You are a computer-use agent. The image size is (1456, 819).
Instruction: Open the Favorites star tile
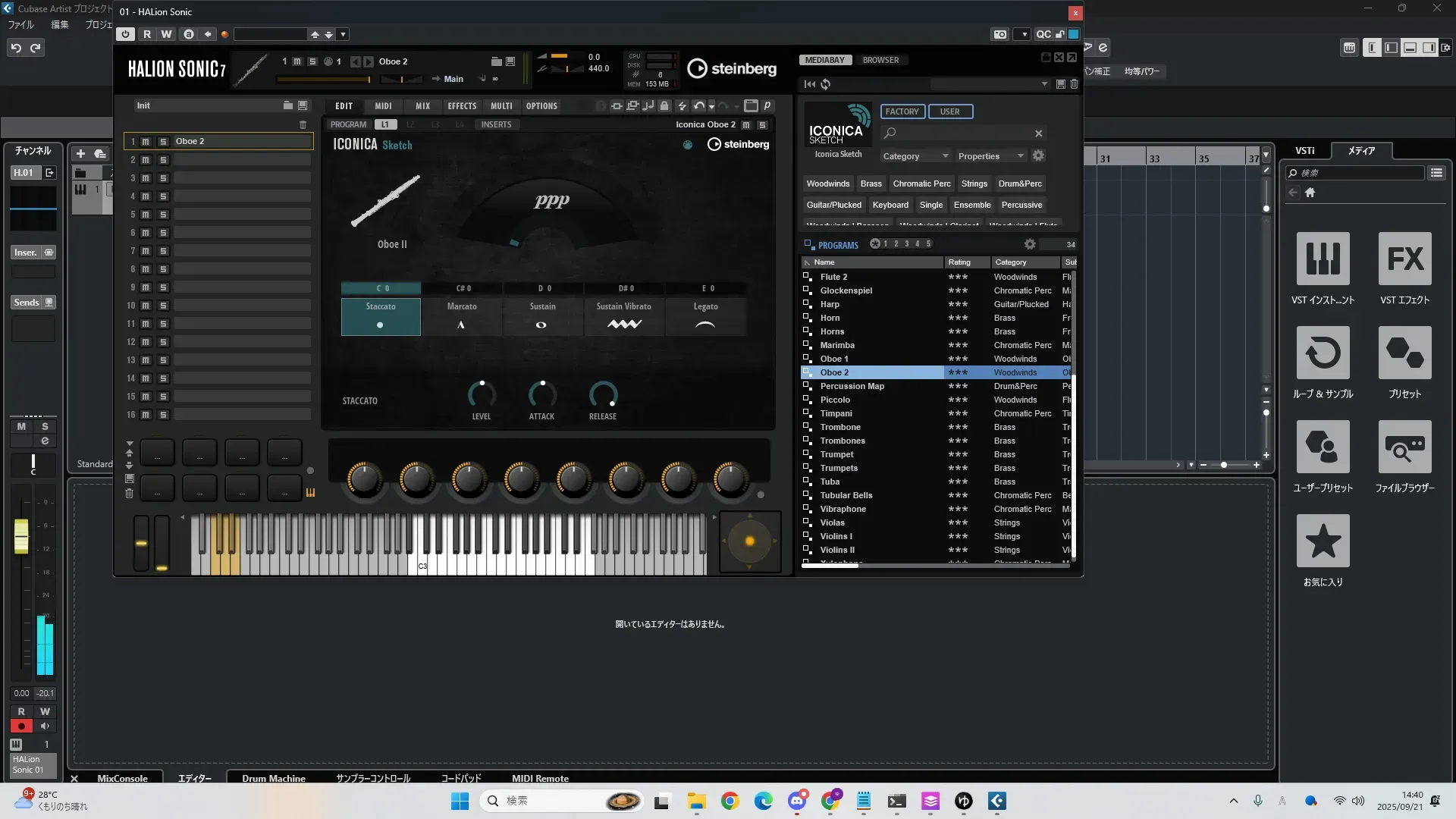[1323, 541]
